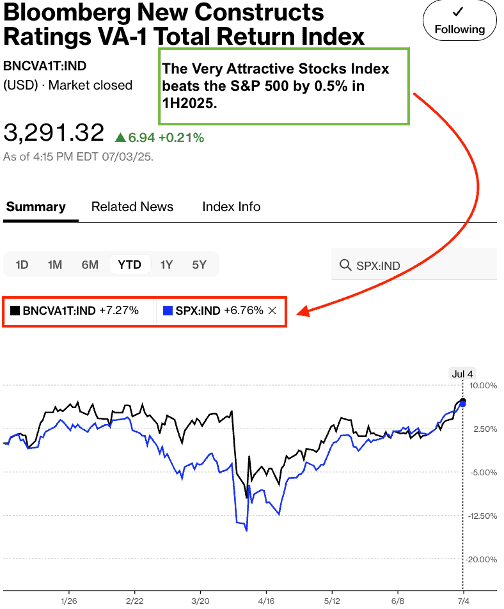Select the YTD chart range
Screen dimensions: 504x609
click(130, 265)
